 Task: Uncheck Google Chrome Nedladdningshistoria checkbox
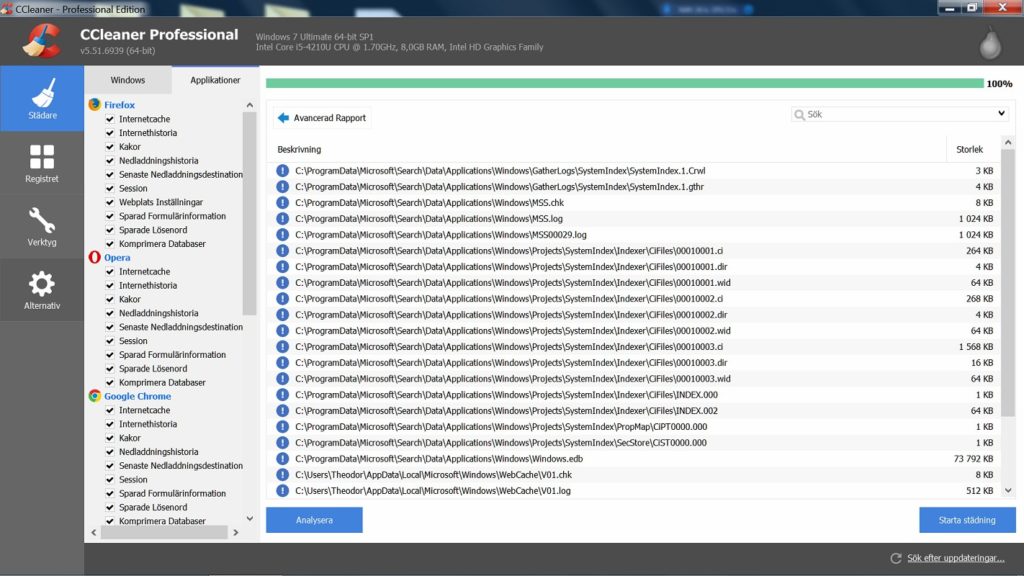coord(110,451)
